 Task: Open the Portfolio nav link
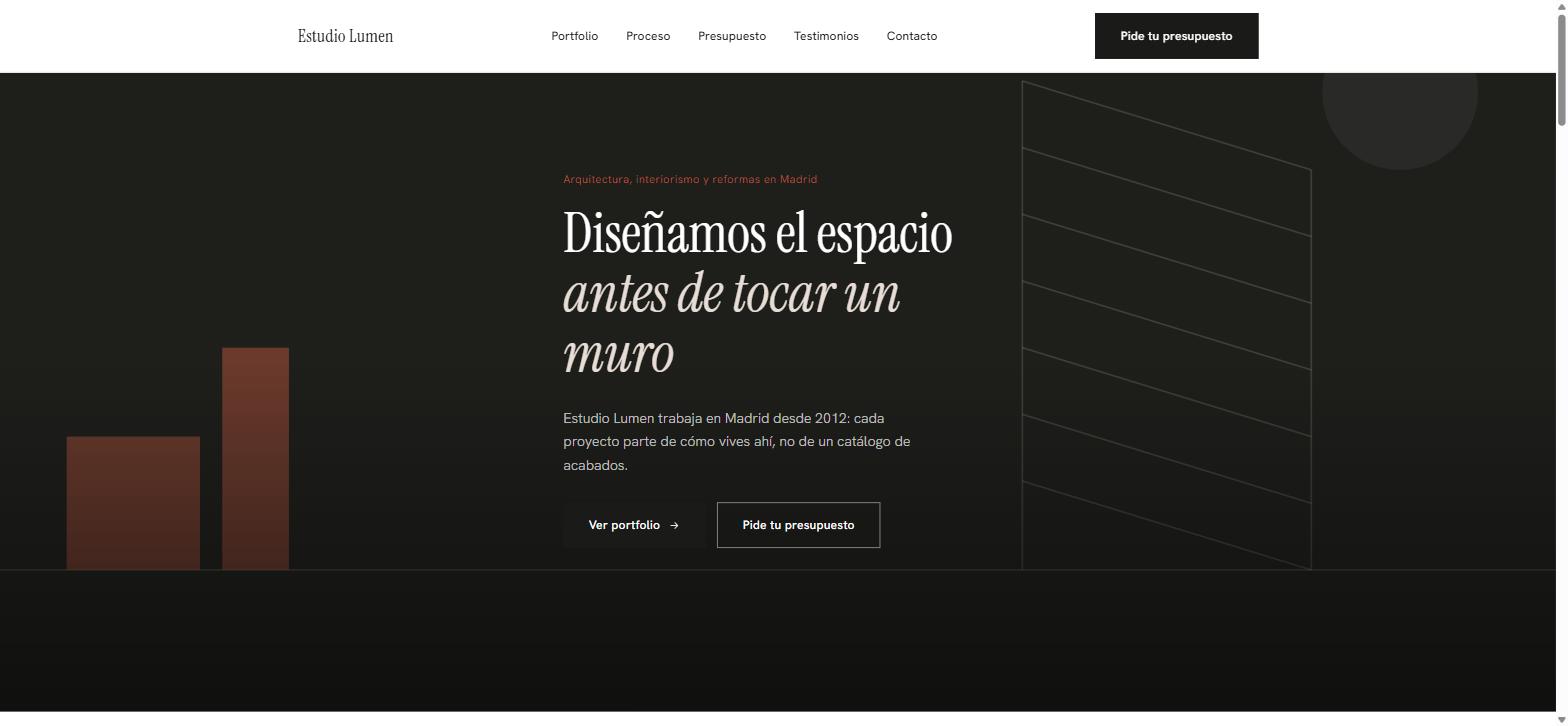pos(574,36)
